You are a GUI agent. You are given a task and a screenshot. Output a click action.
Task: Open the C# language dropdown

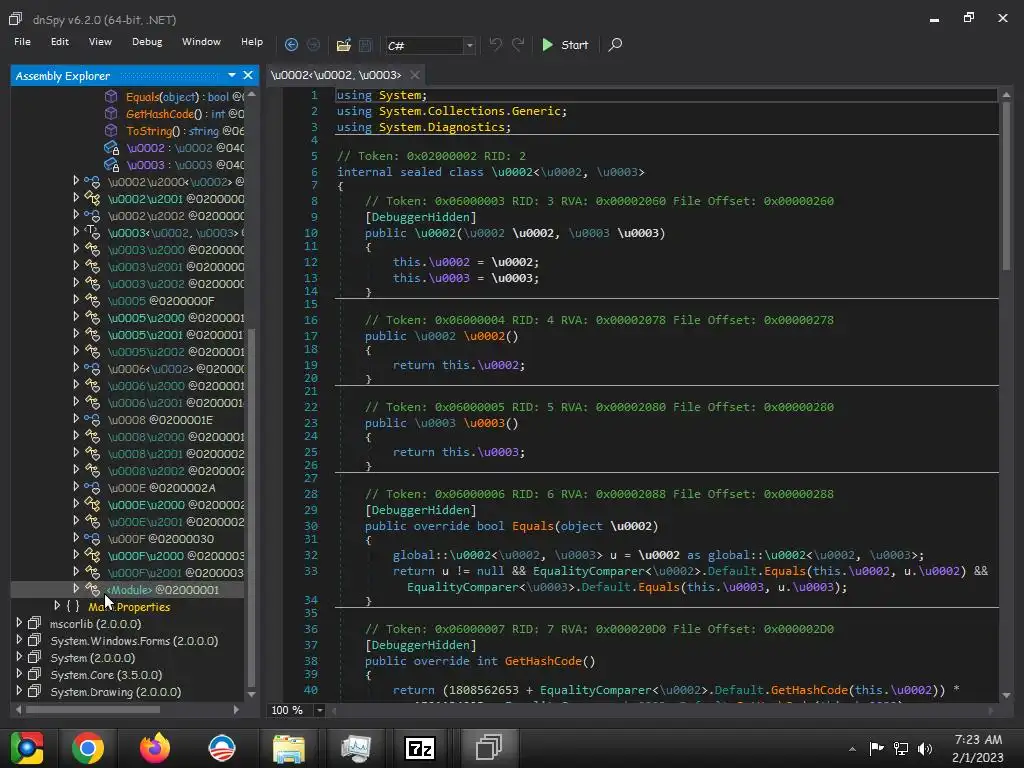[x=468, y=45]
